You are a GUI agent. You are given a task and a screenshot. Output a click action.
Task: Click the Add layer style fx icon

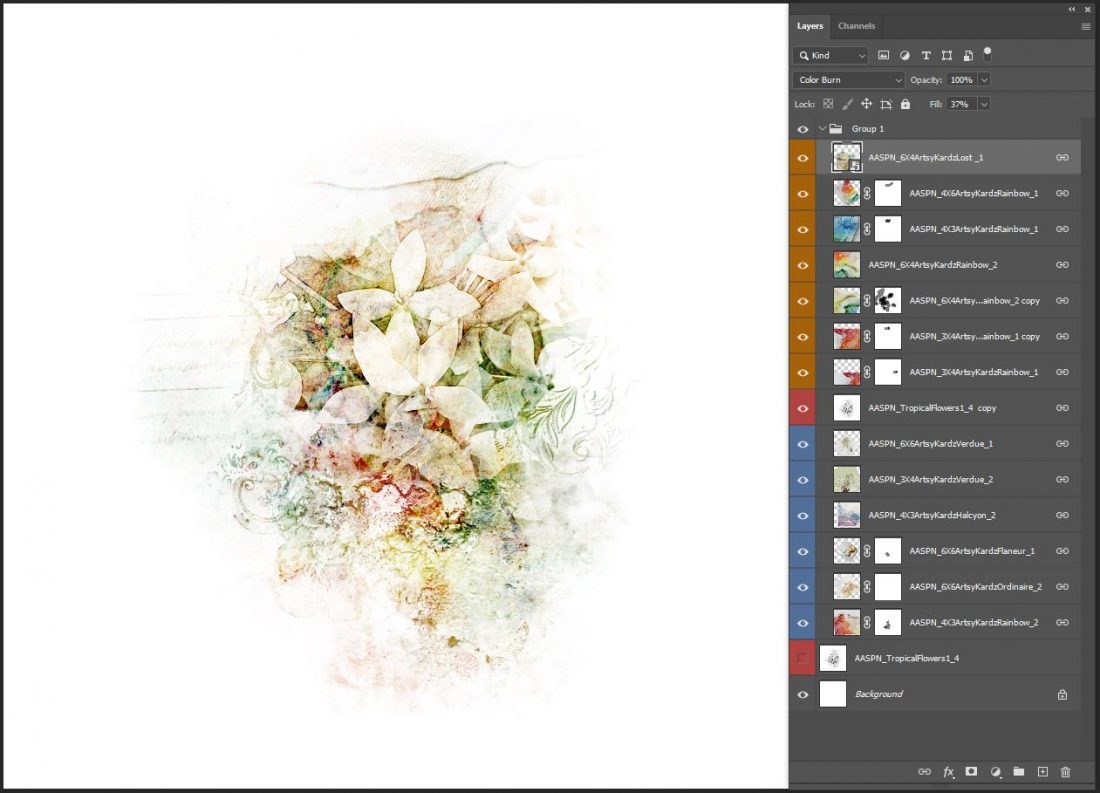coord(948,772)
